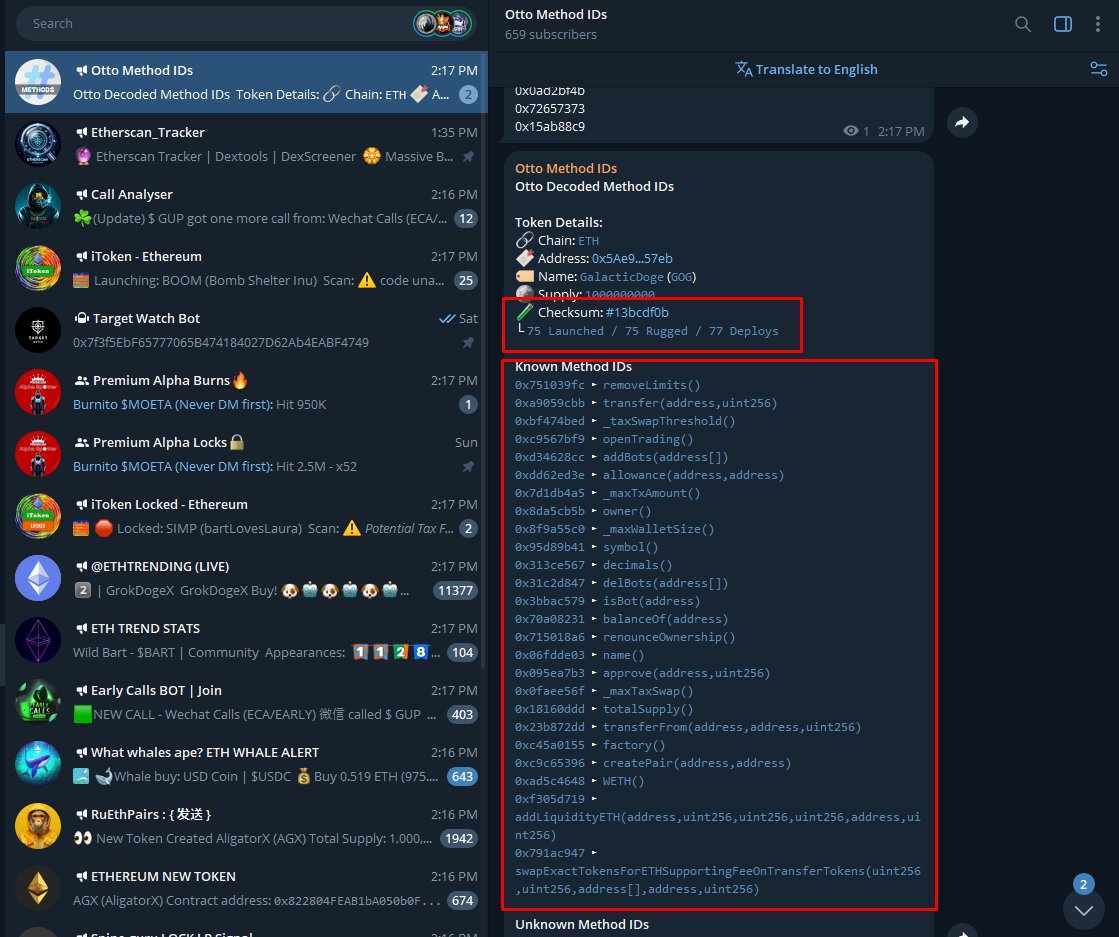1119x937 pixels.
Task: Click the Etherscan_Tracker avatar icon
Action: click(38, 144)
